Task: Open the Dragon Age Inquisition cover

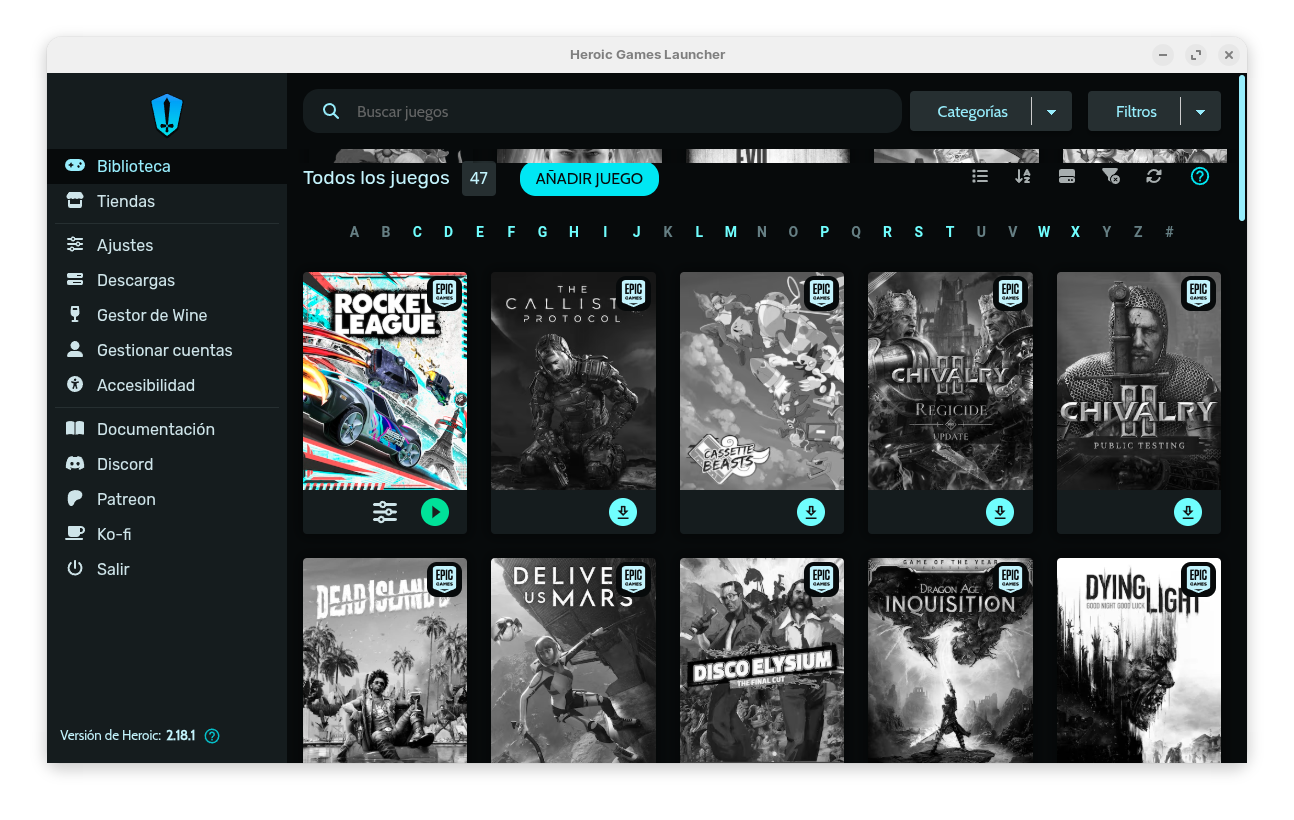Action: click(950, 660)
